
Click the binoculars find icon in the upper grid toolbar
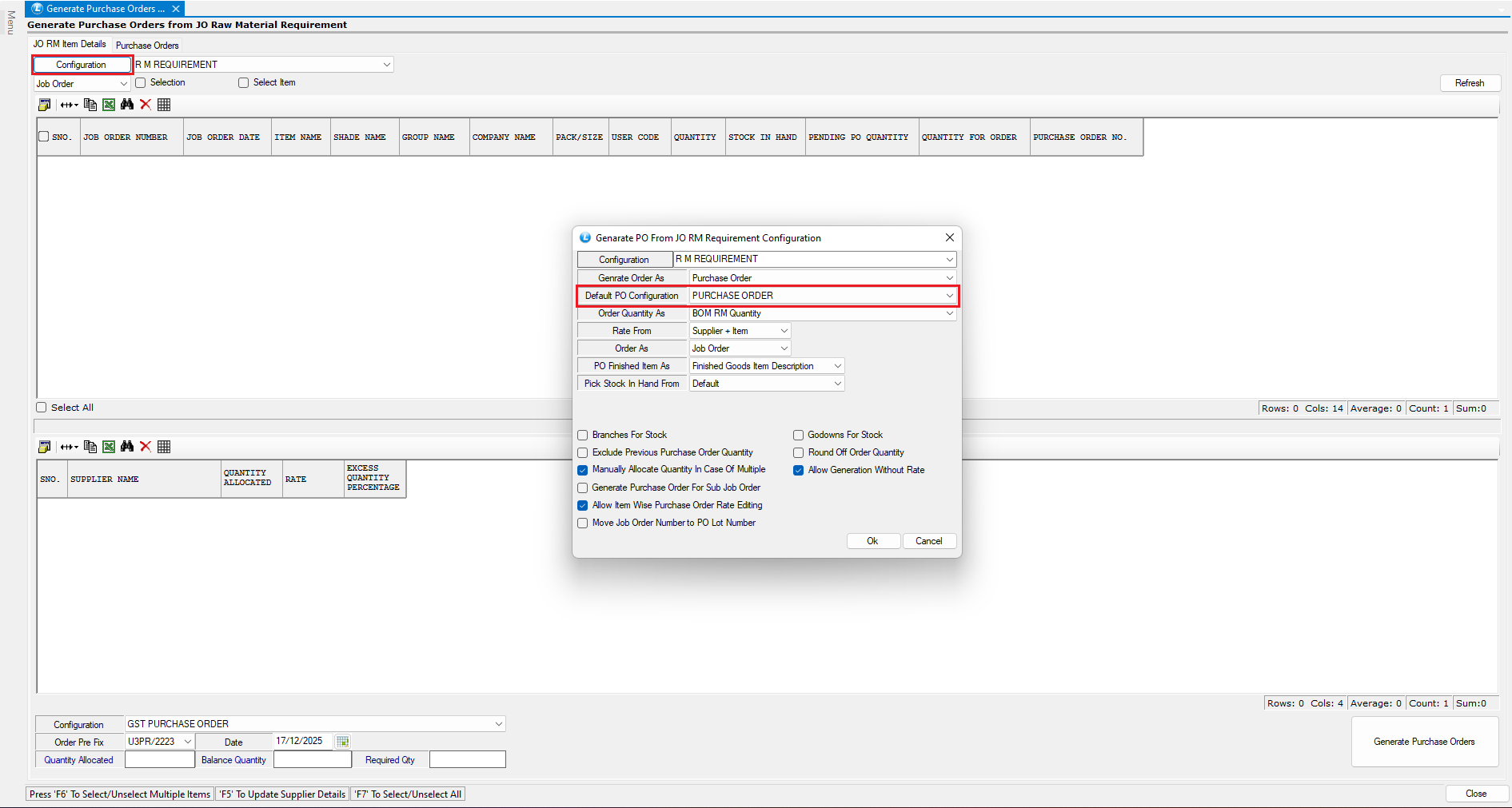tap(127, 105)
